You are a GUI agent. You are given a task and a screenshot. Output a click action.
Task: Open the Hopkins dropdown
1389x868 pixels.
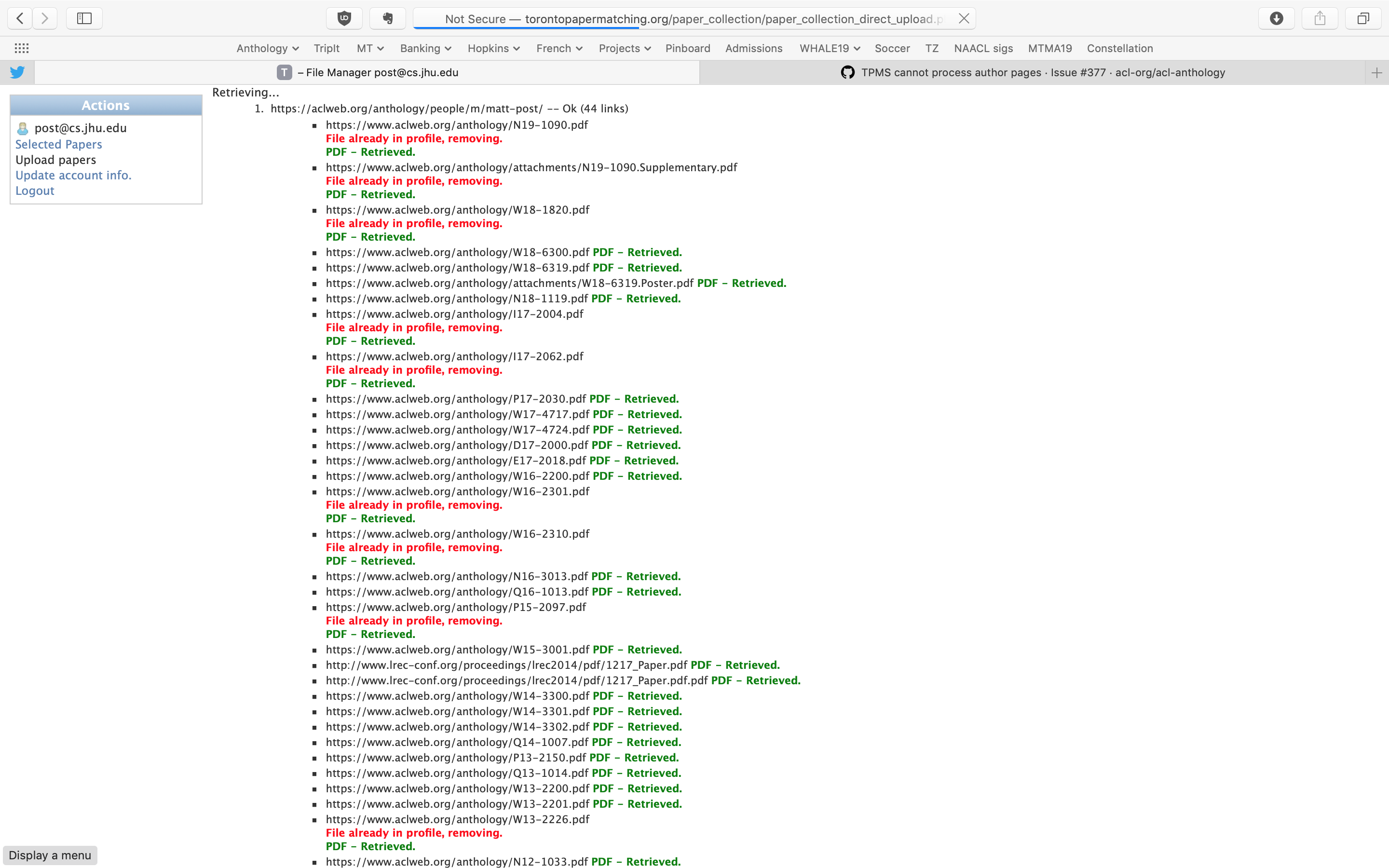[492, 48]
